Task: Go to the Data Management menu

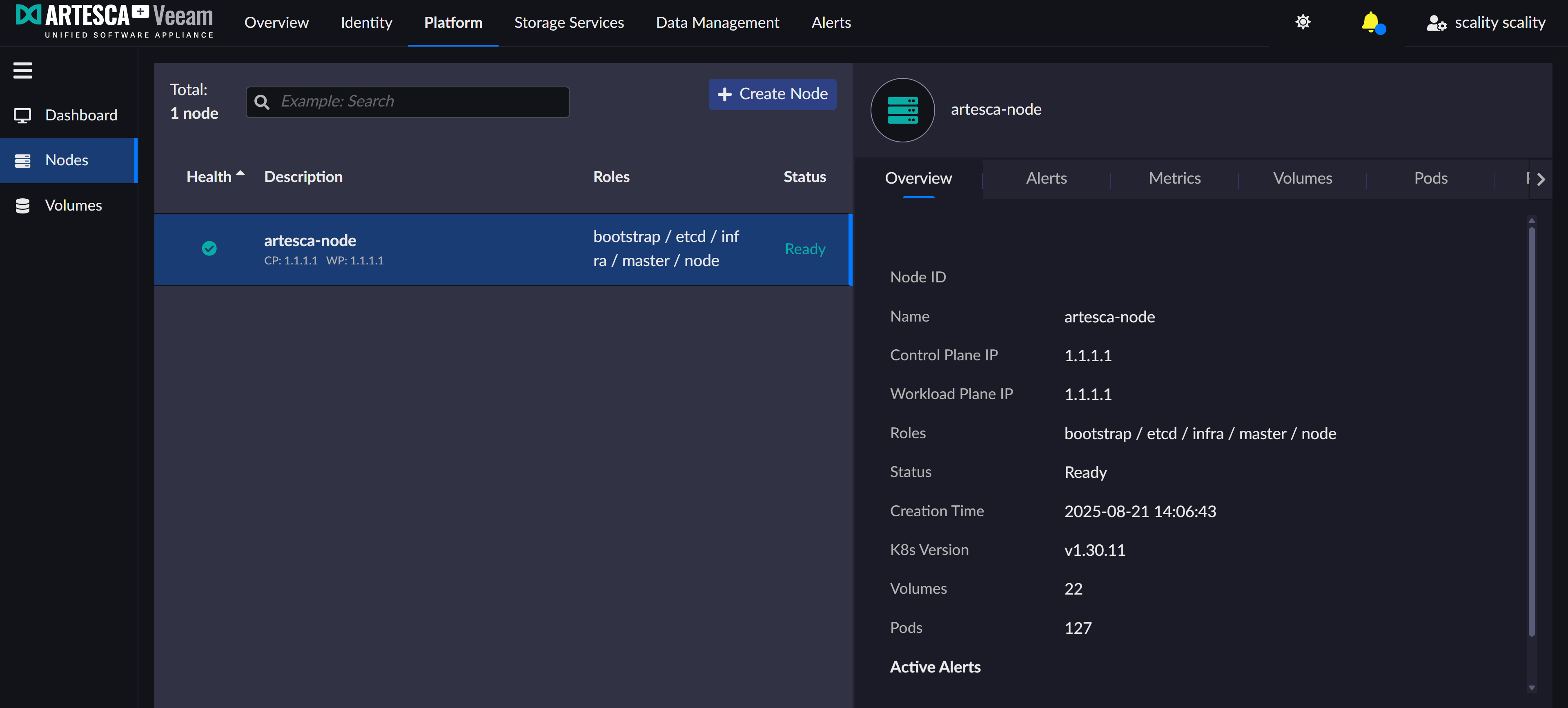Action: 717,22
